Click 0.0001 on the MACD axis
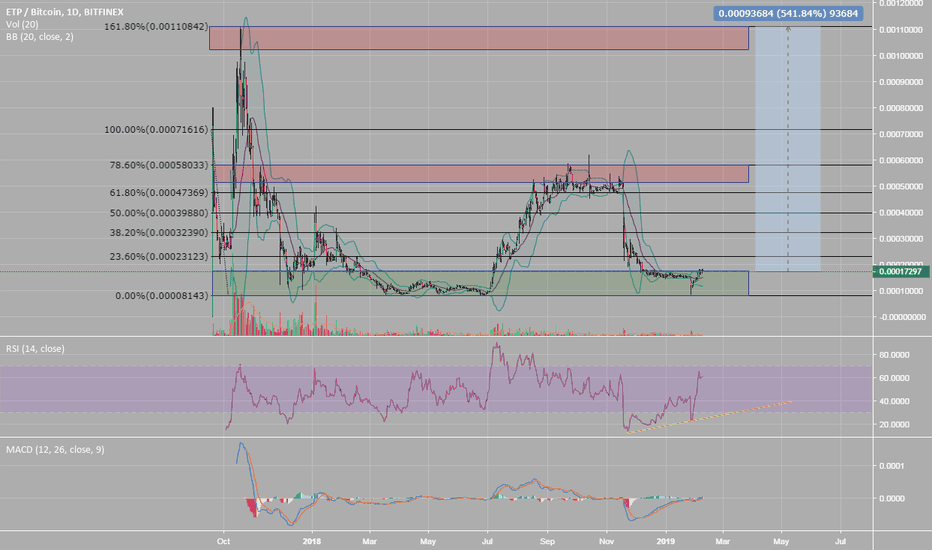 coord(892,466)
